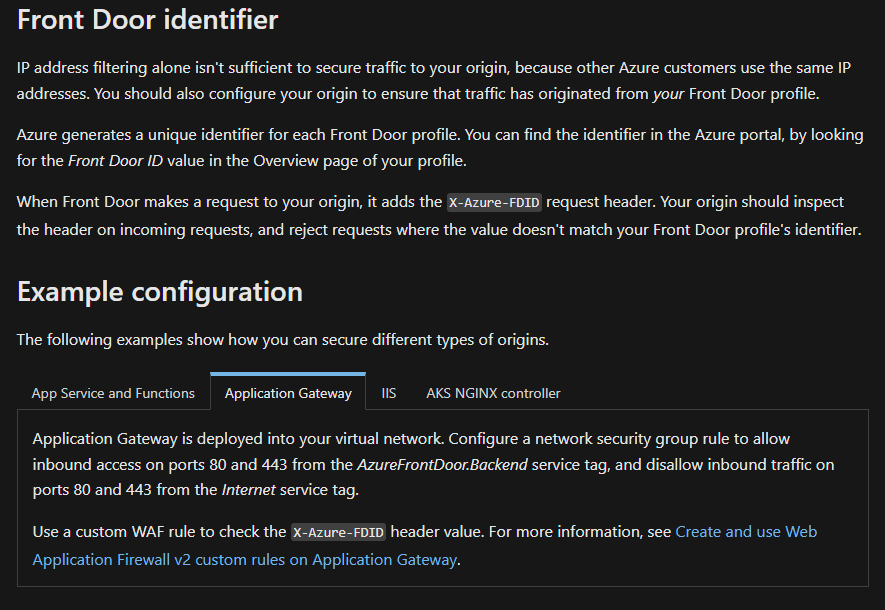Viewport: 885px width, 610px height.
Task: Click the paragraph starting Azure generates a unique identifier
Action: 440,148
